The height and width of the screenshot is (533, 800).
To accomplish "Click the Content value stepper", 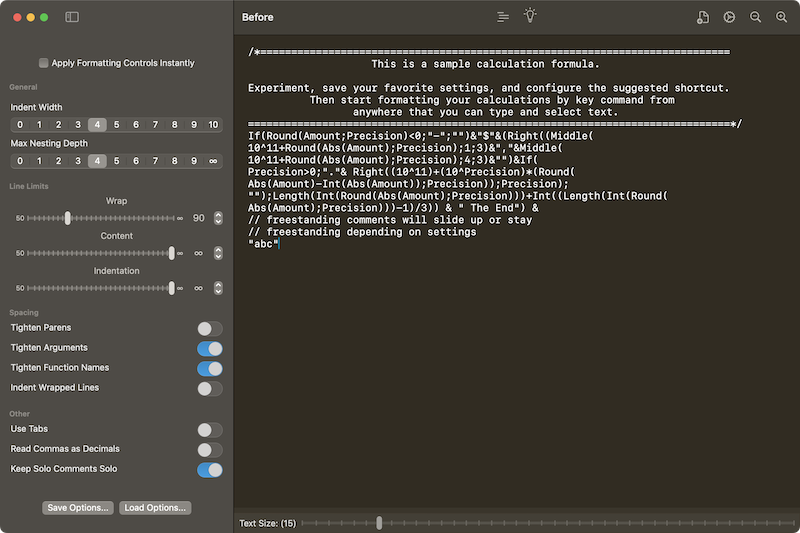I will [x=218, y=253].
